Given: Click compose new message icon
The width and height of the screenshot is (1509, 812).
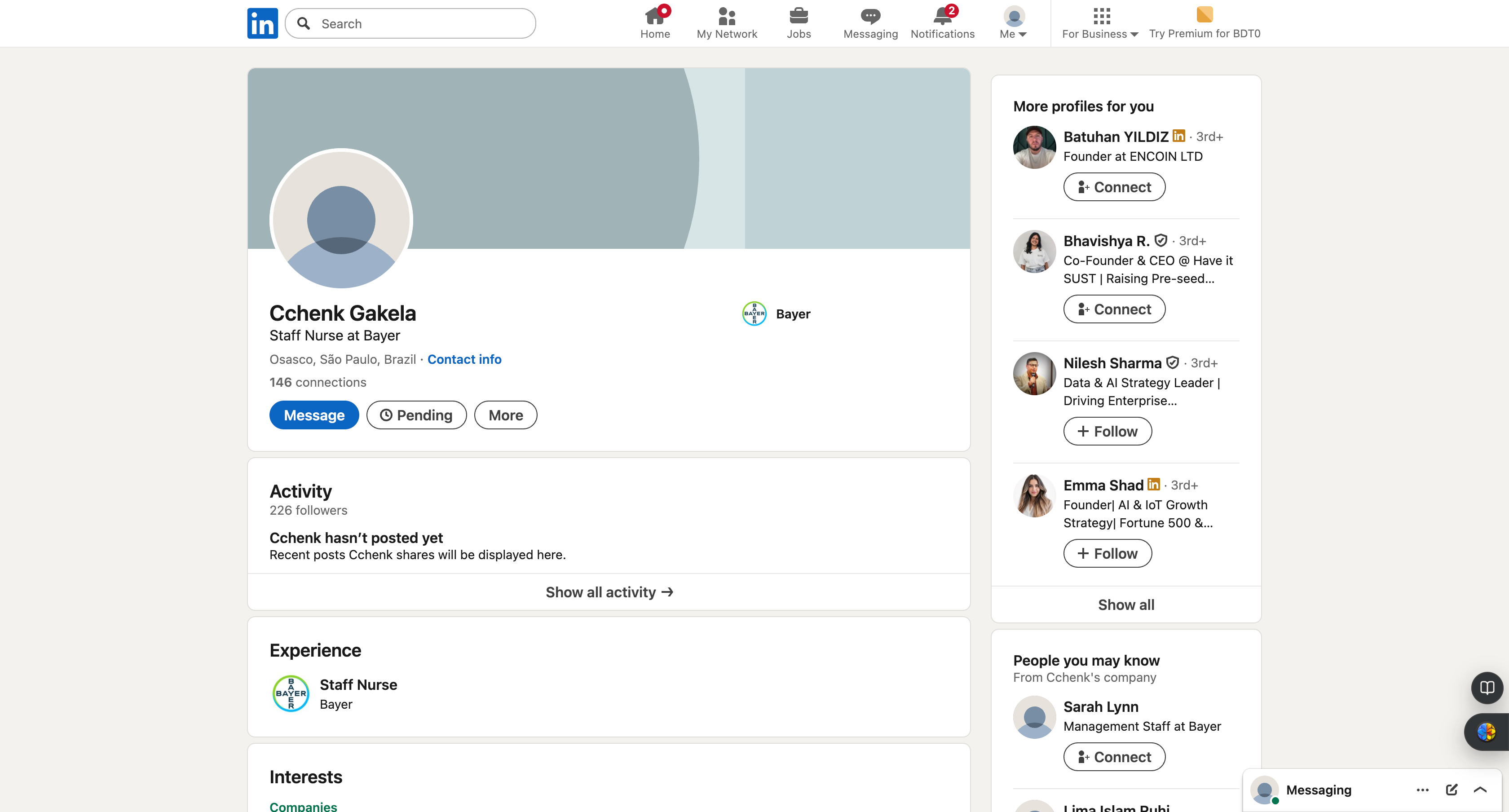Looking at the screenshot, I should (1451, 789).
